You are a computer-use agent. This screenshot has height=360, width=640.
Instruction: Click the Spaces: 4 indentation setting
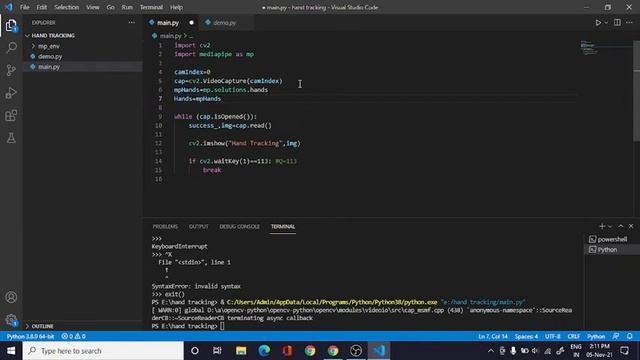point(526,336)
